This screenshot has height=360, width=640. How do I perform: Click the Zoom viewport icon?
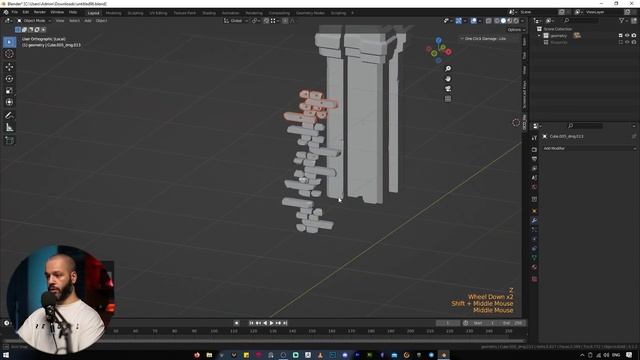click(448, 69)
